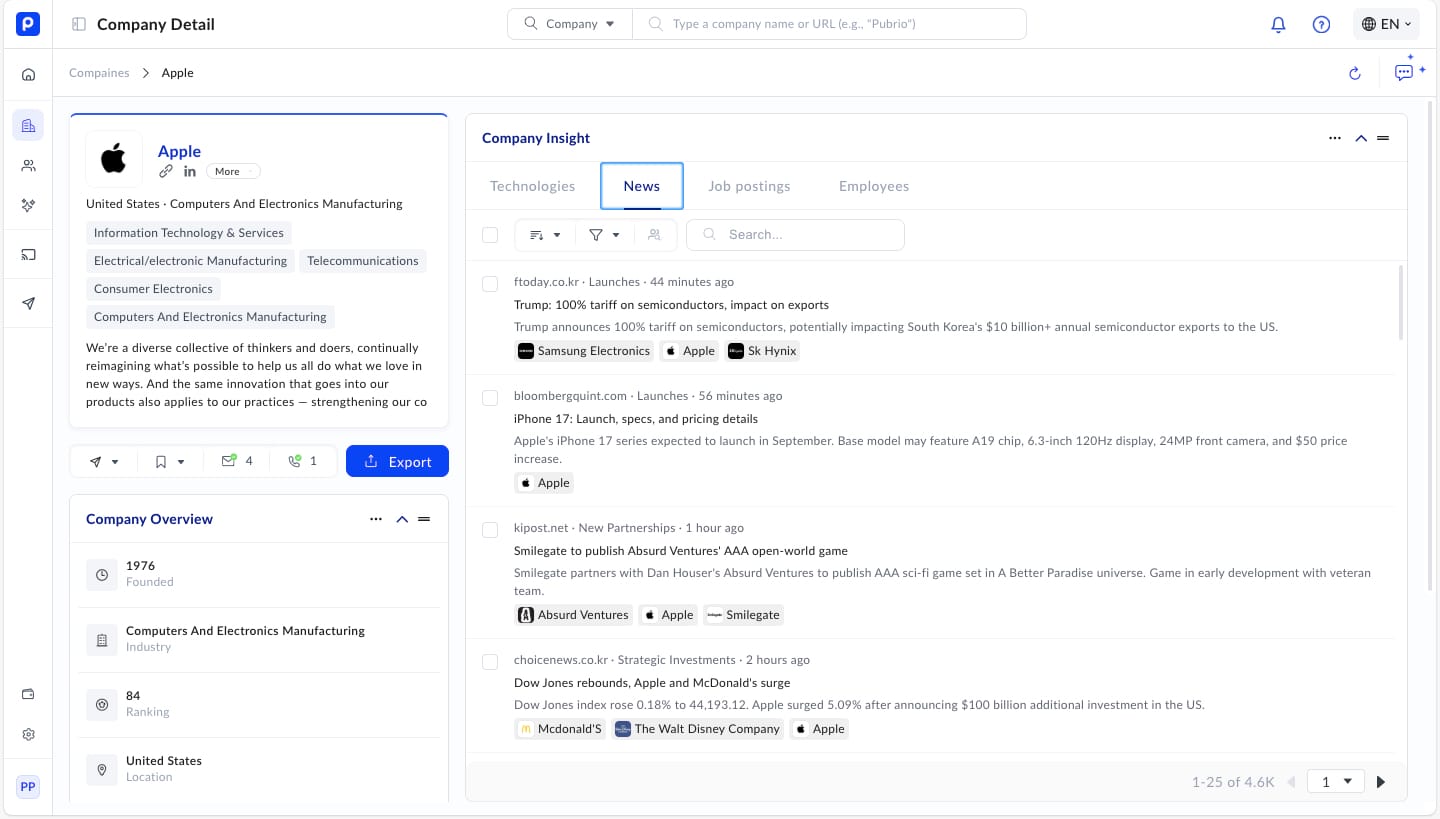The height and width of the screenshot is (819, 1440).
Task: Toggle the select-all news checkbox
Action: 490,235
